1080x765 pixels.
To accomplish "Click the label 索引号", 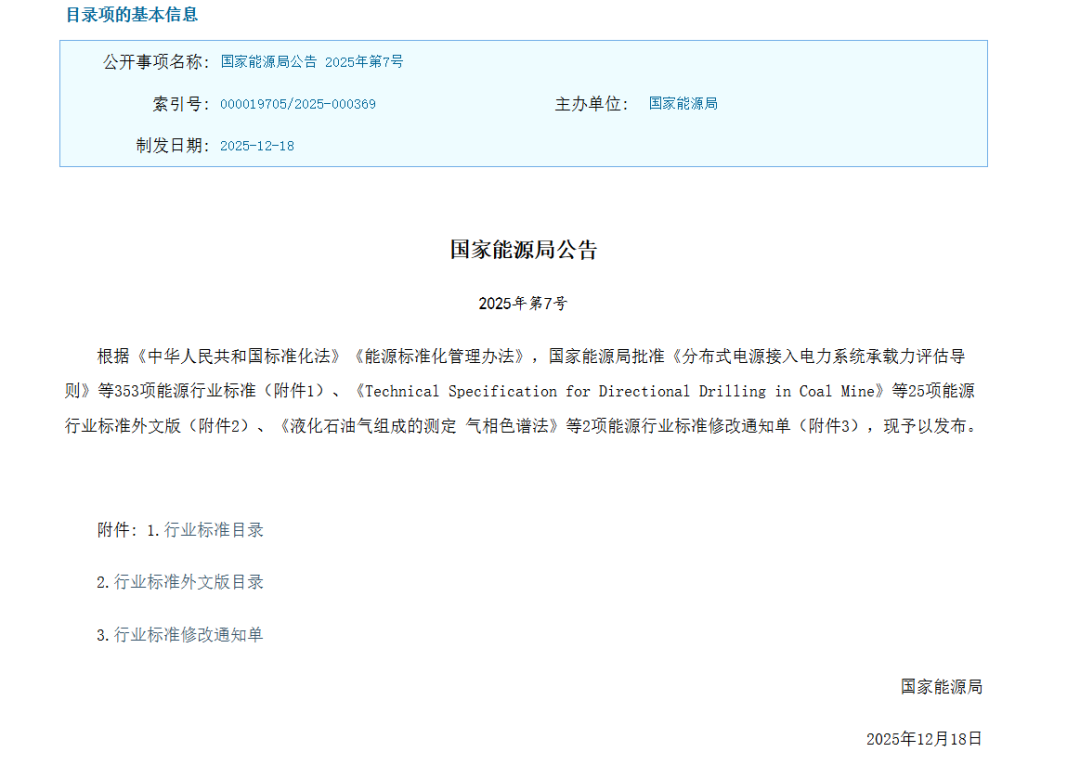I will coord(181,104).
